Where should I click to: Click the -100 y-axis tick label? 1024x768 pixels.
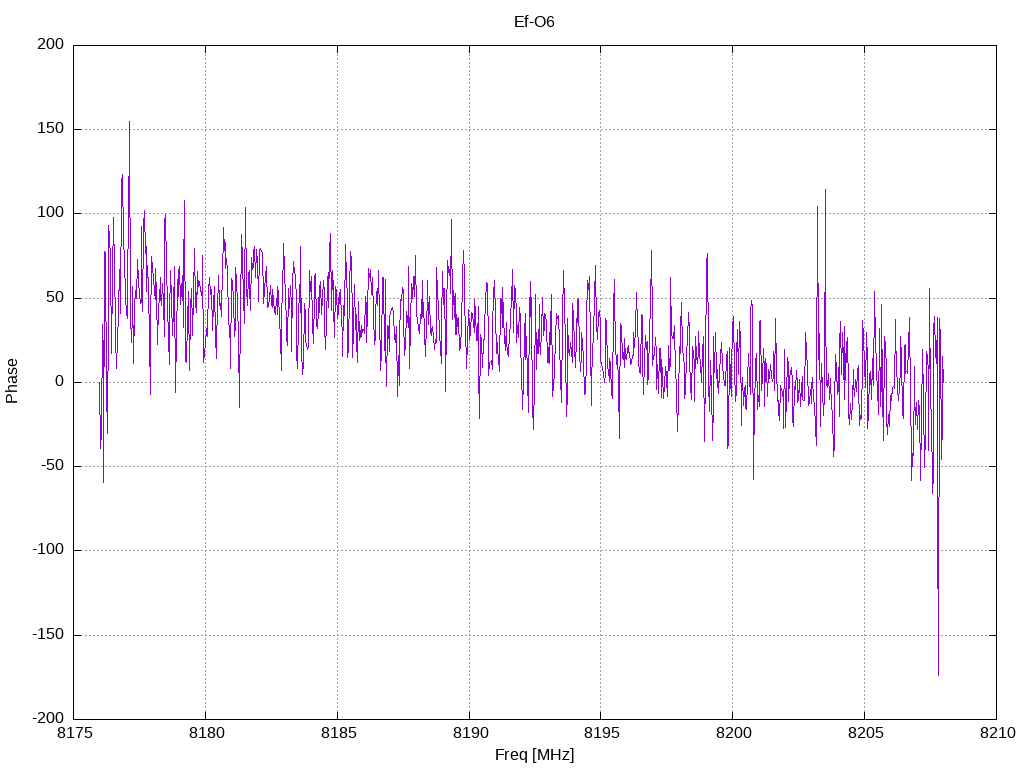tap(48, 550)
